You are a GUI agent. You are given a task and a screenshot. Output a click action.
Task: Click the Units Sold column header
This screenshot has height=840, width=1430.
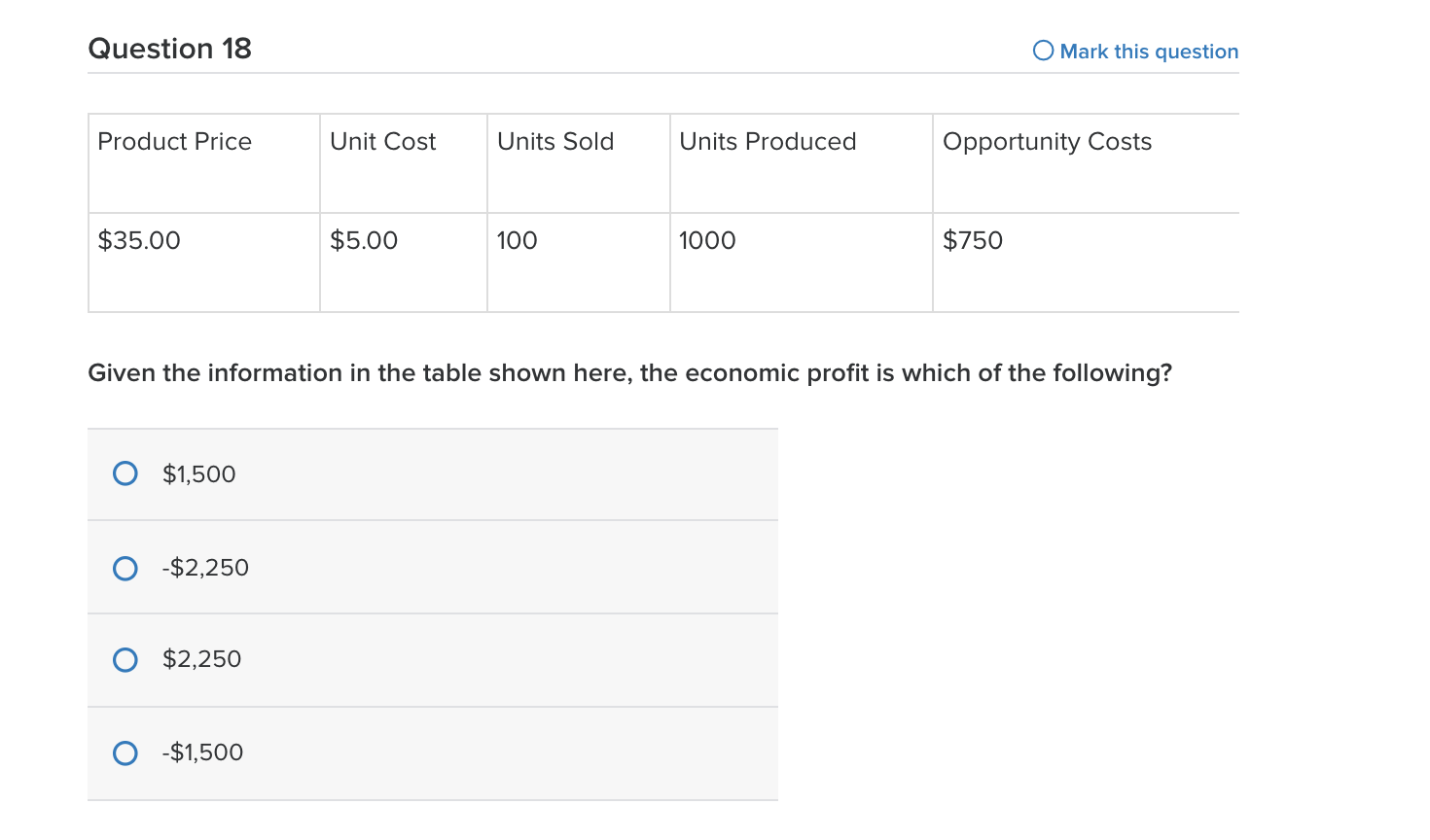click(555, 142)
